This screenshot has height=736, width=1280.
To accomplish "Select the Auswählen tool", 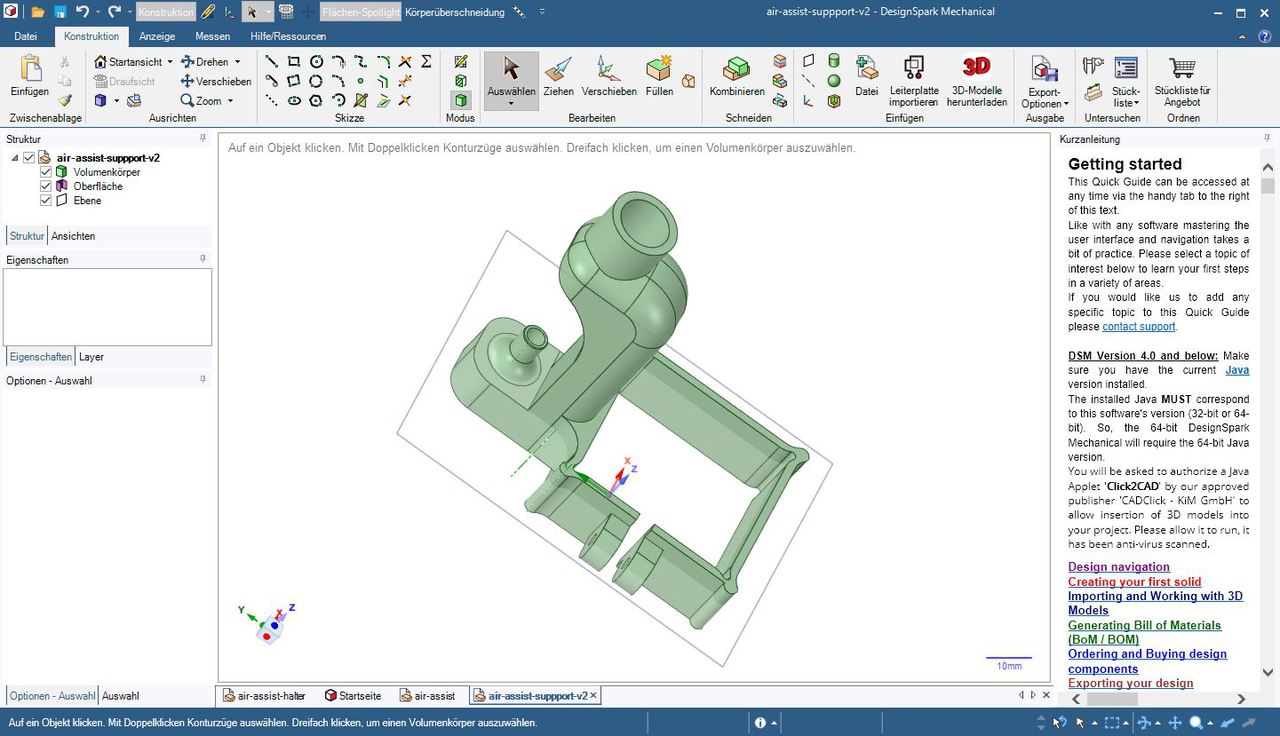I will 510,75.
